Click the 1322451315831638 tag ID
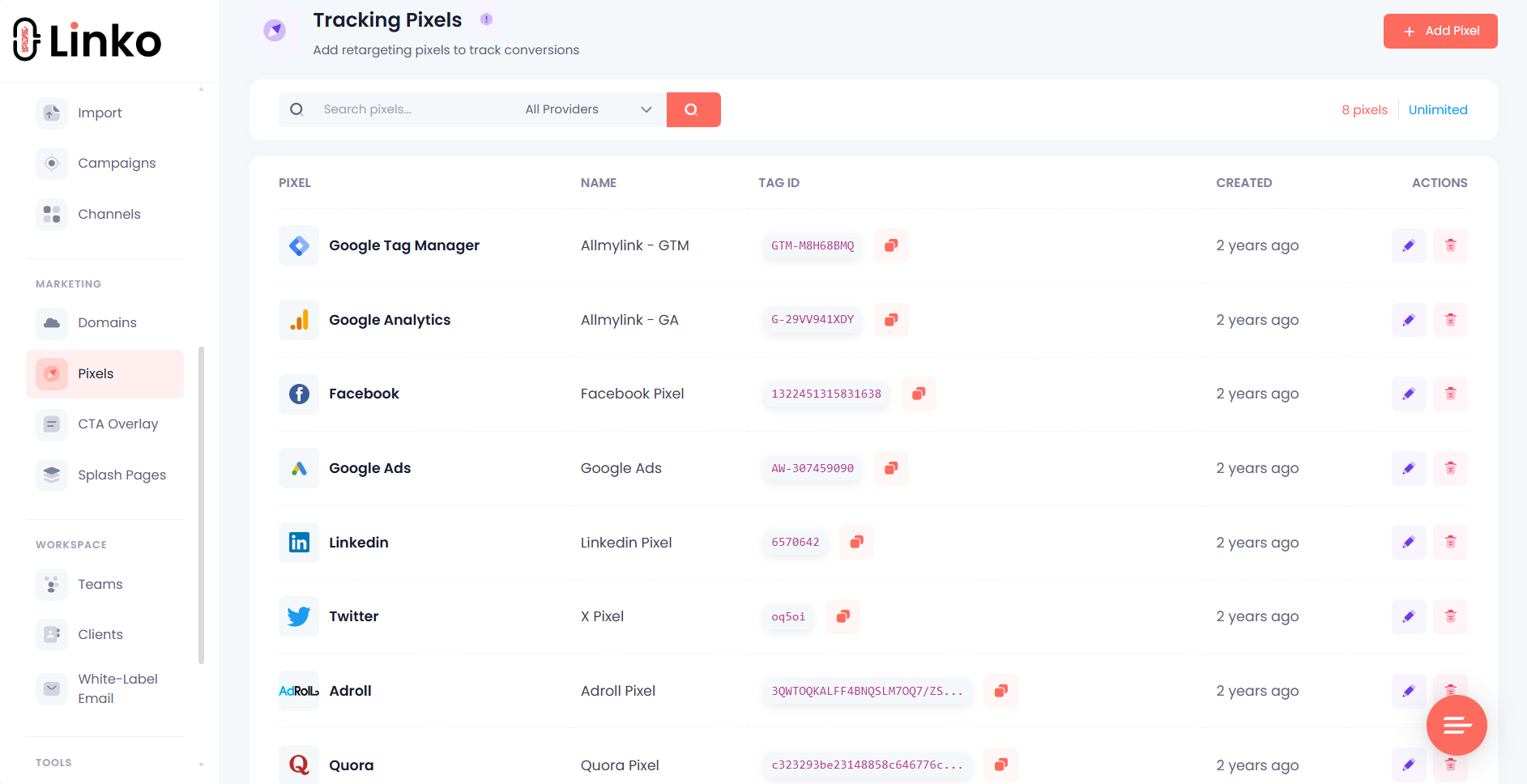 826,394
